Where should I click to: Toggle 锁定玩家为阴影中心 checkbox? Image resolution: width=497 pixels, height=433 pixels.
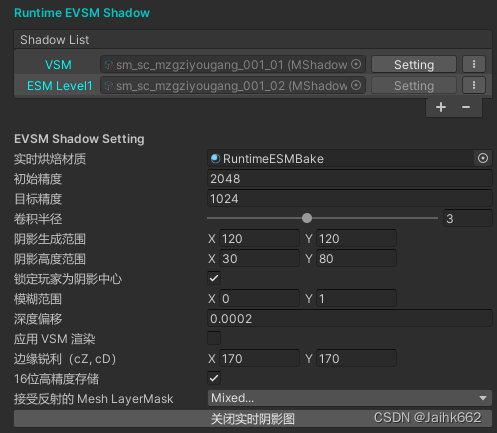tap(214, 278)
